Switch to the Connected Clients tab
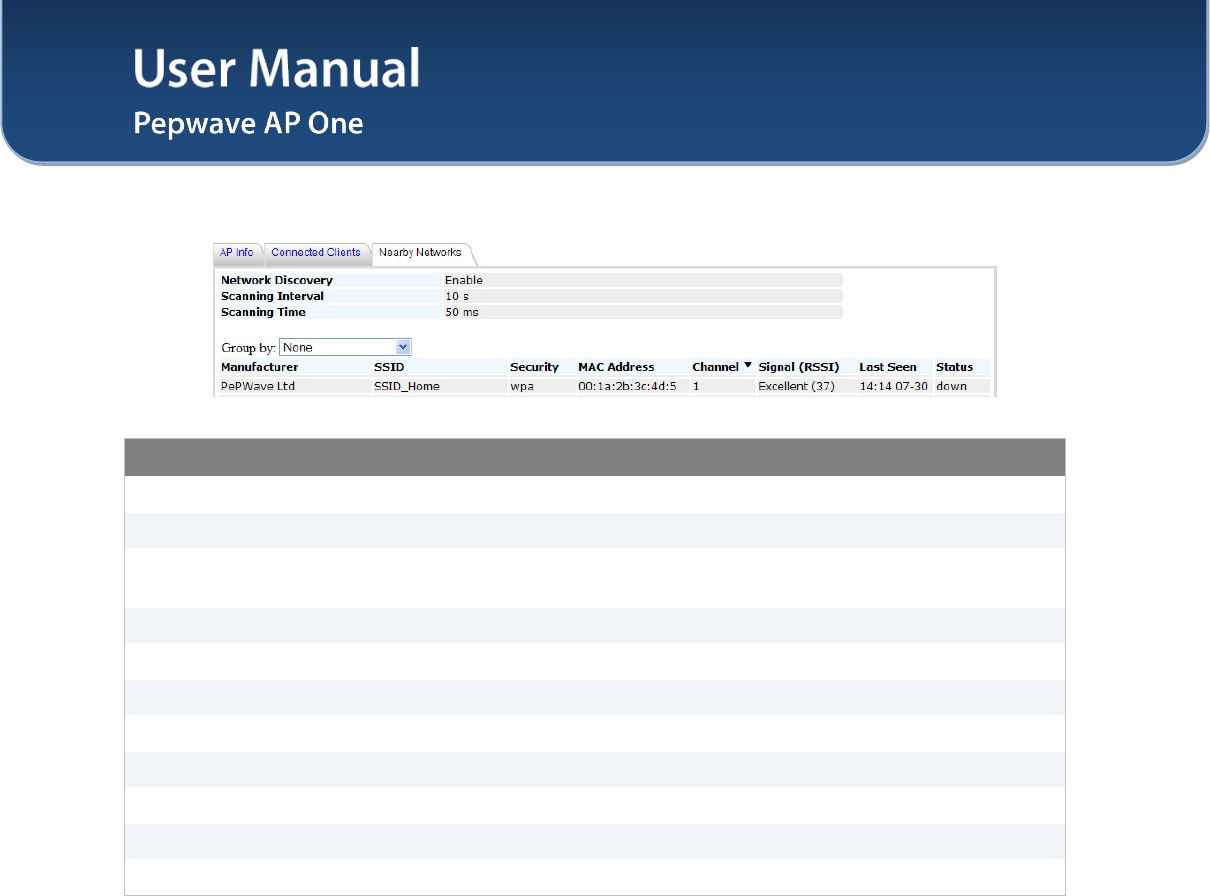Viewport: 1210px width, 896px height. click(x=316, y=253)
